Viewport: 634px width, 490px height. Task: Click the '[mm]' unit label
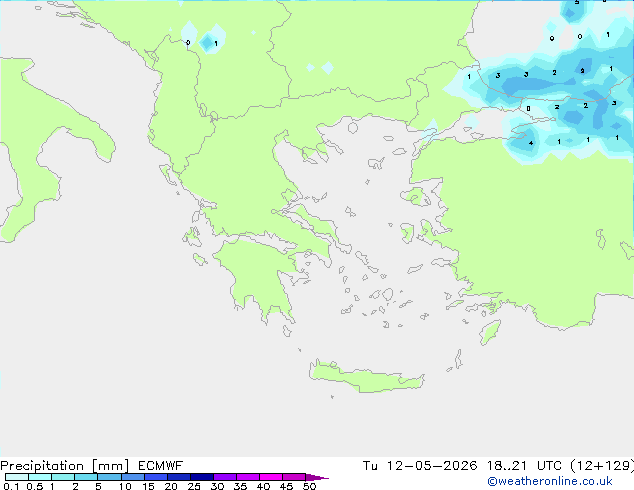point(111,466)
